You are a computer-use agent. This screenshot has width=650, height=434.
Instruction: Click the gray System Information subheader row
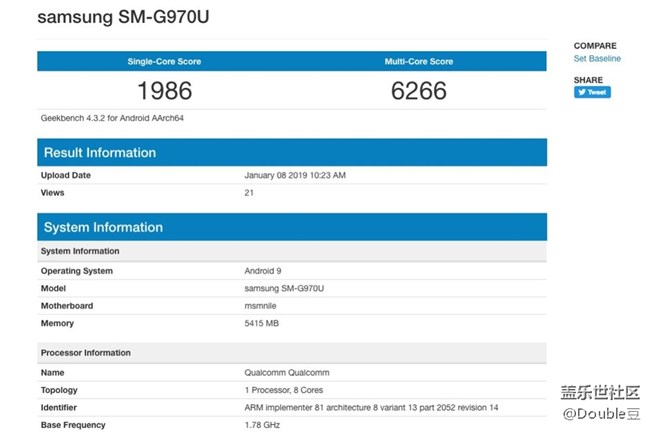[x=292, y=251]
